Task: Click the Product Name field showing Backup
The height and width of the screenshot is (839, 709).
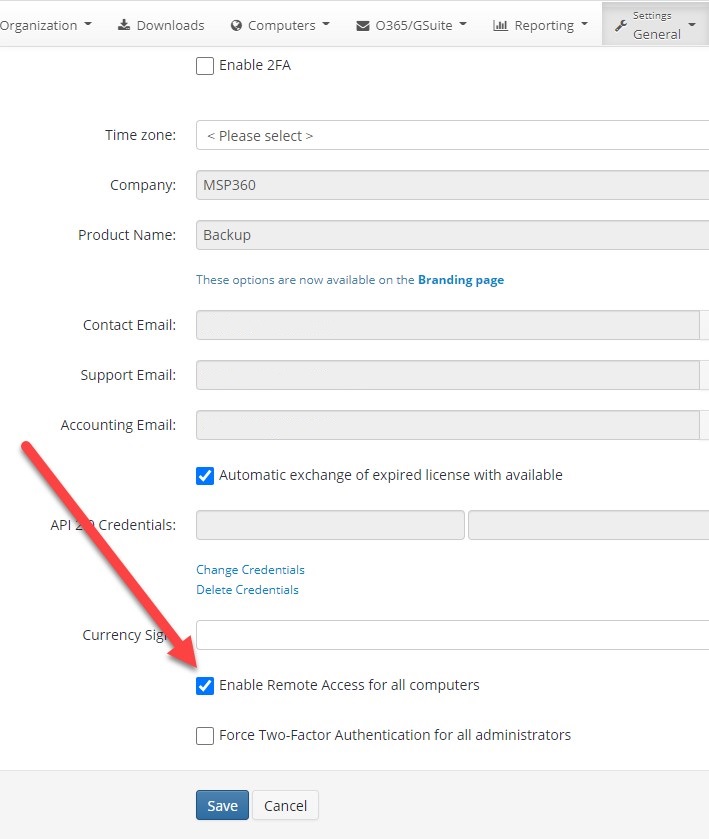Action: tap(452, 235)
